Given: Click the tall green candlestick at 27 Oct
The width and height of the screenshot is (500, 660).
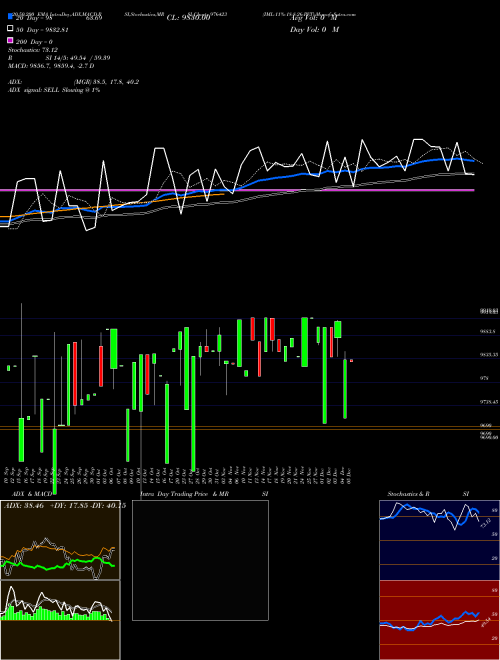Looking at the screenshot, I should point(193,413).
